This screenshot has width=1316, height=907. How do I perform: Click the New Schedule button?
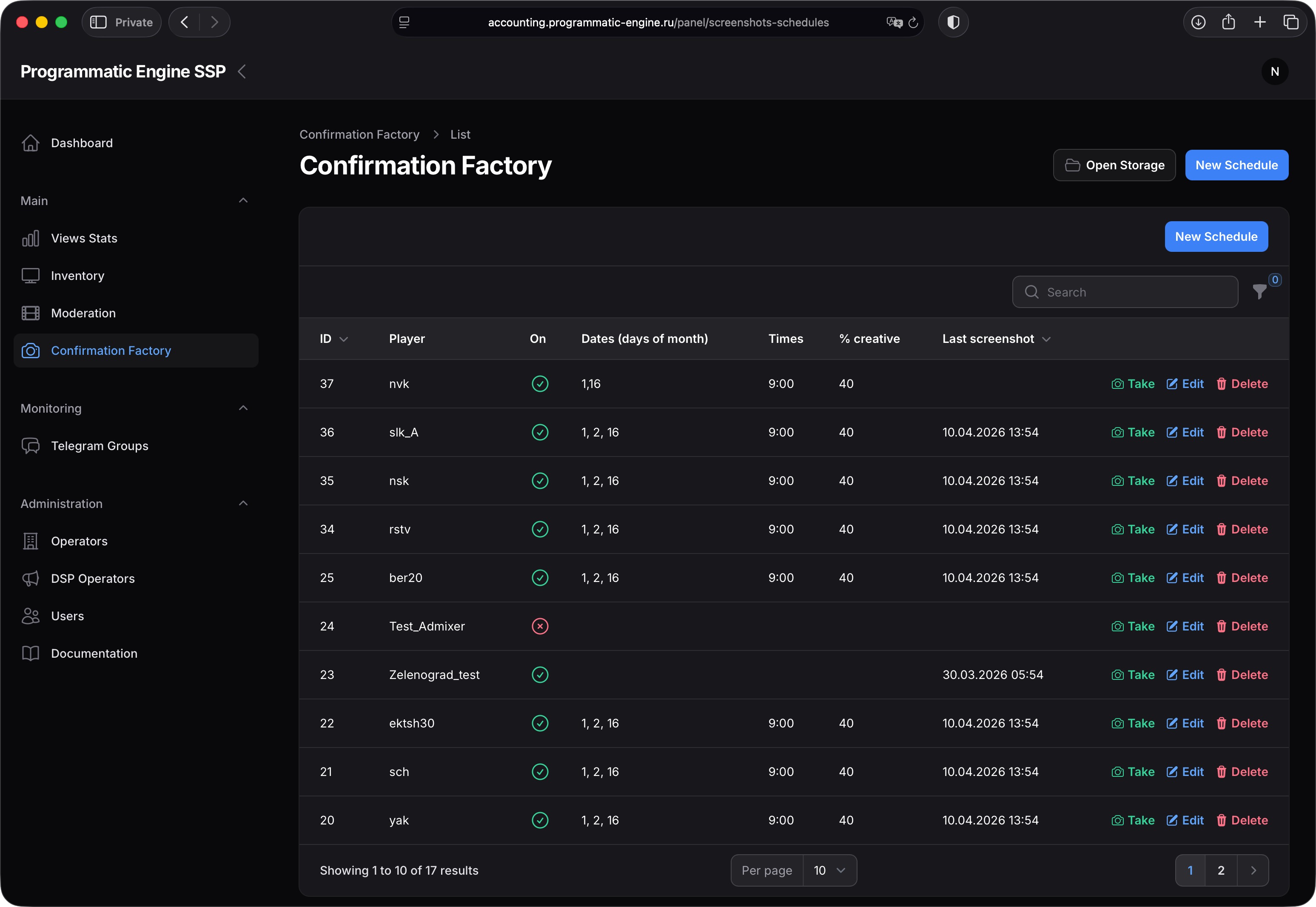(x=1236, y=165)
